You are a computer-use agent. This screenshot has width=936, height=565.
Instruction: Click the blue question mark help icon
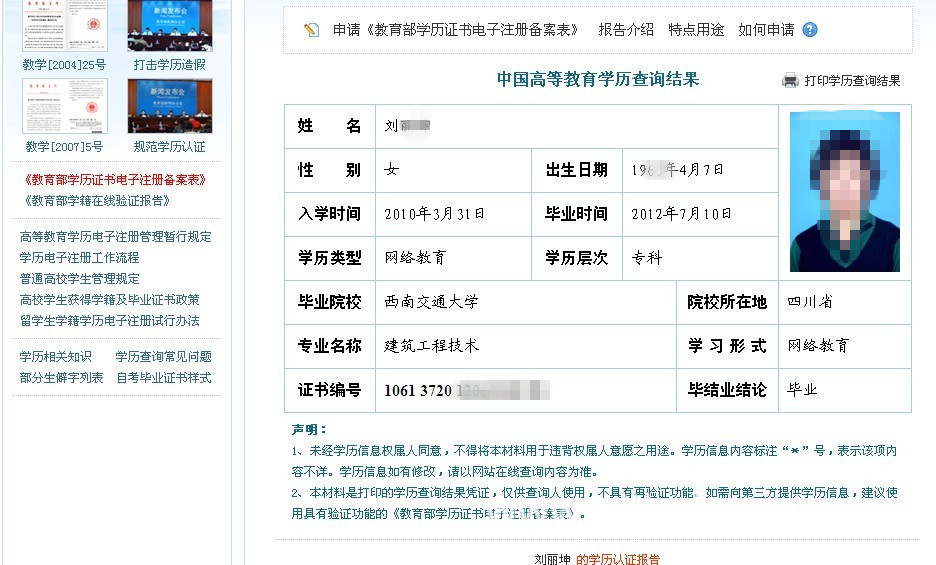click(810, 30)
